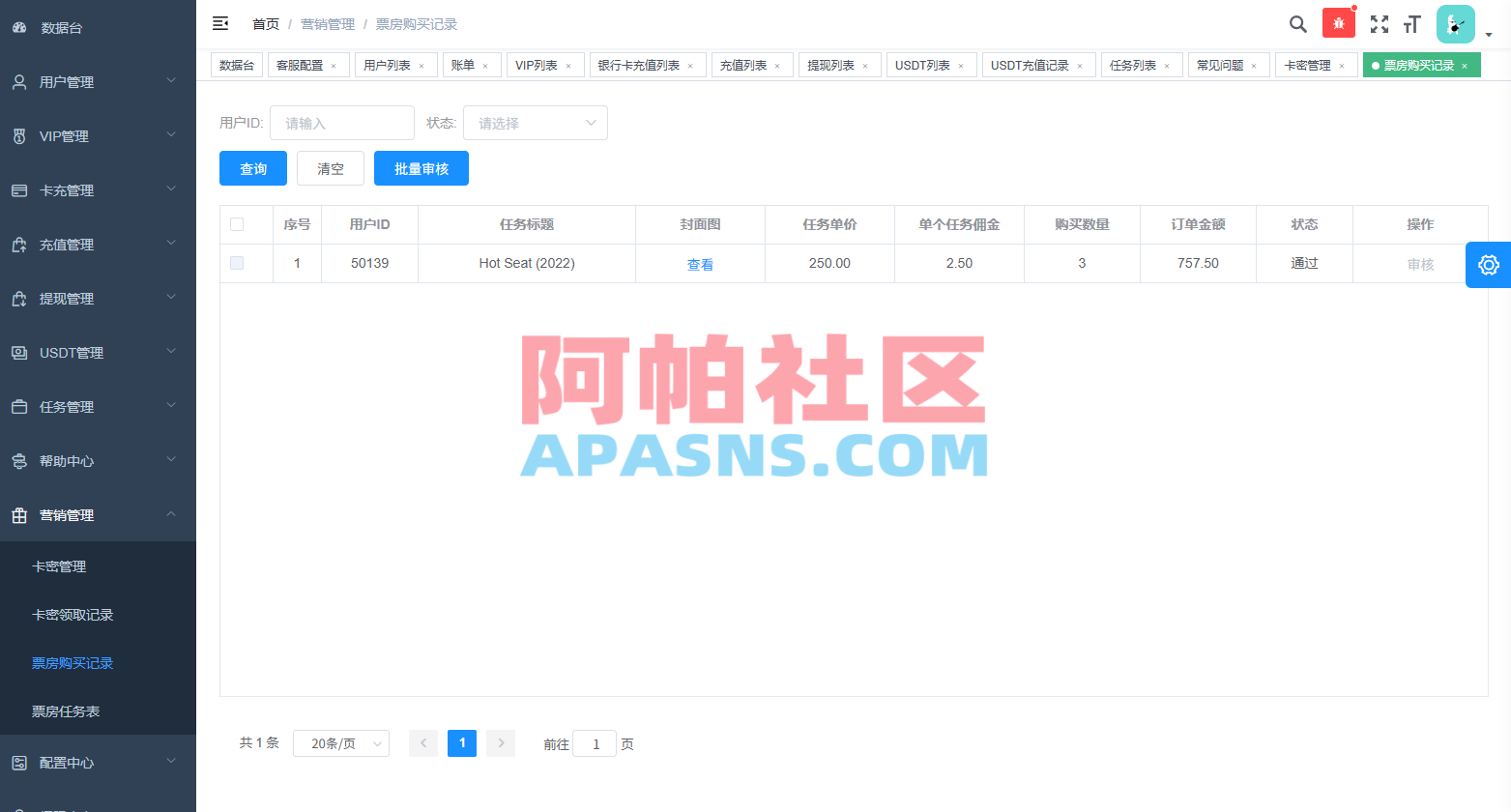This screenshot has height=812, width=1511.
Task: Click the 查看 cover image link
Action: (x=700, y=264)
